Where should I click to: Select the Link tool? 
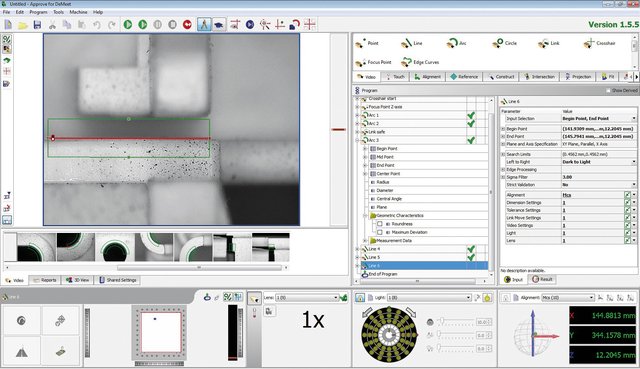coord(549,43)
